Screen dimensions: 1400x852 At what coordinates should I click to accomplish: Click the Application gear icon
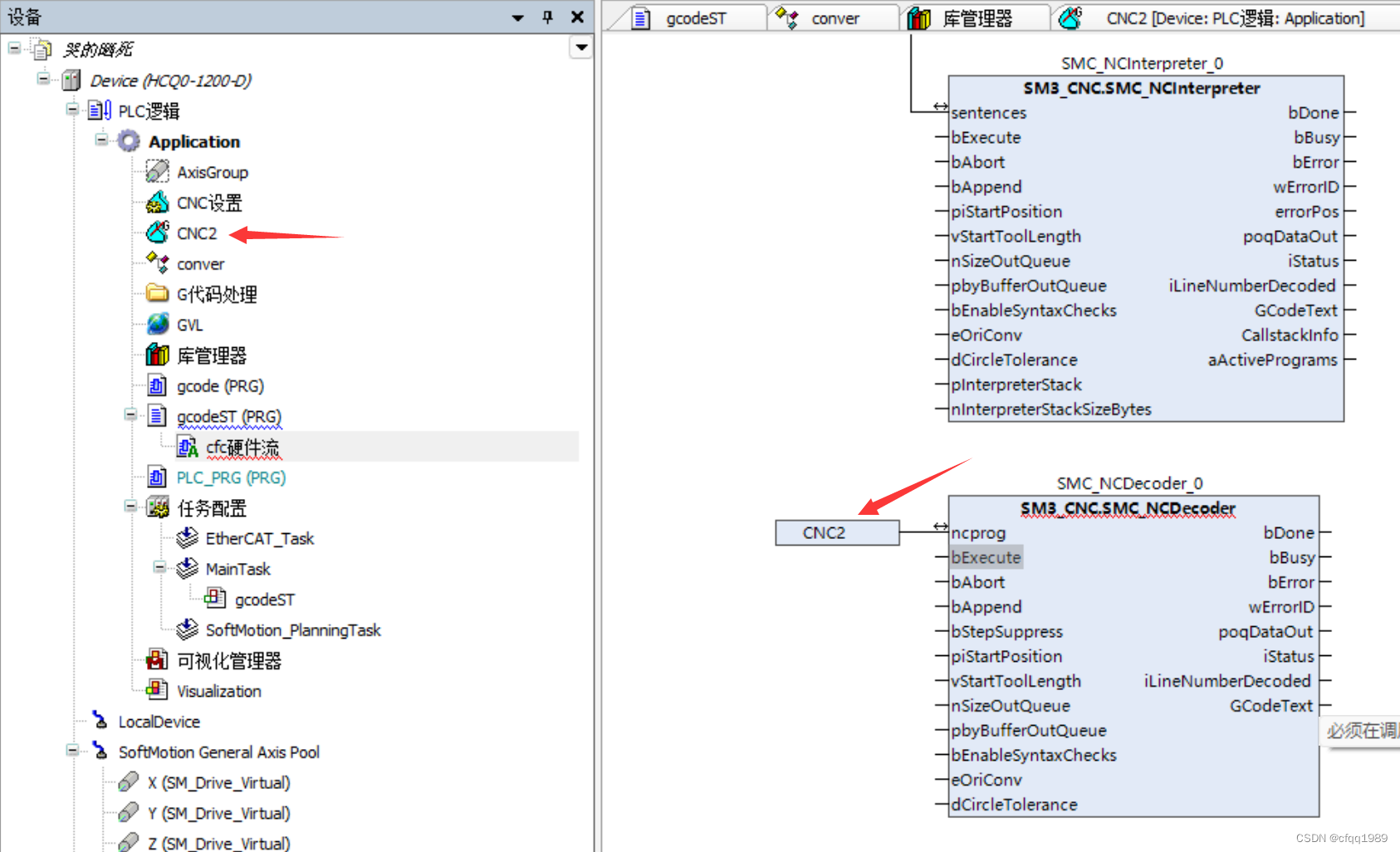[x=128, y=141]
